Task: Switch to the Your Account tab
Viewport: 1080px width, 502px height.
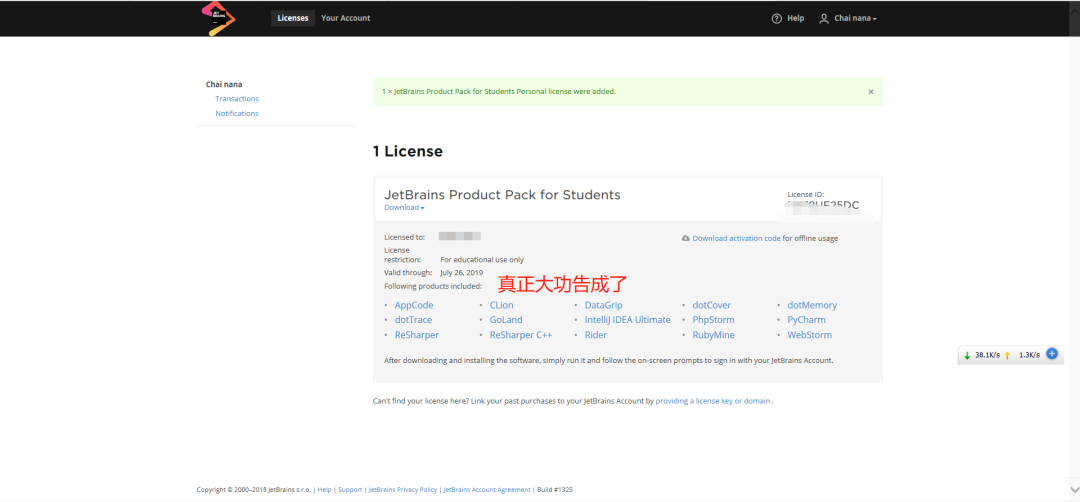Action: coord(346,19)
